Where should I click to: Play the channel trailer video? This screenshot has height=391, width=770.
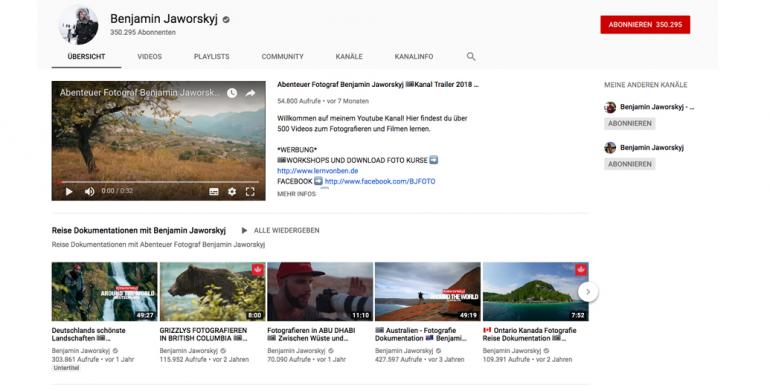point(69,192)
